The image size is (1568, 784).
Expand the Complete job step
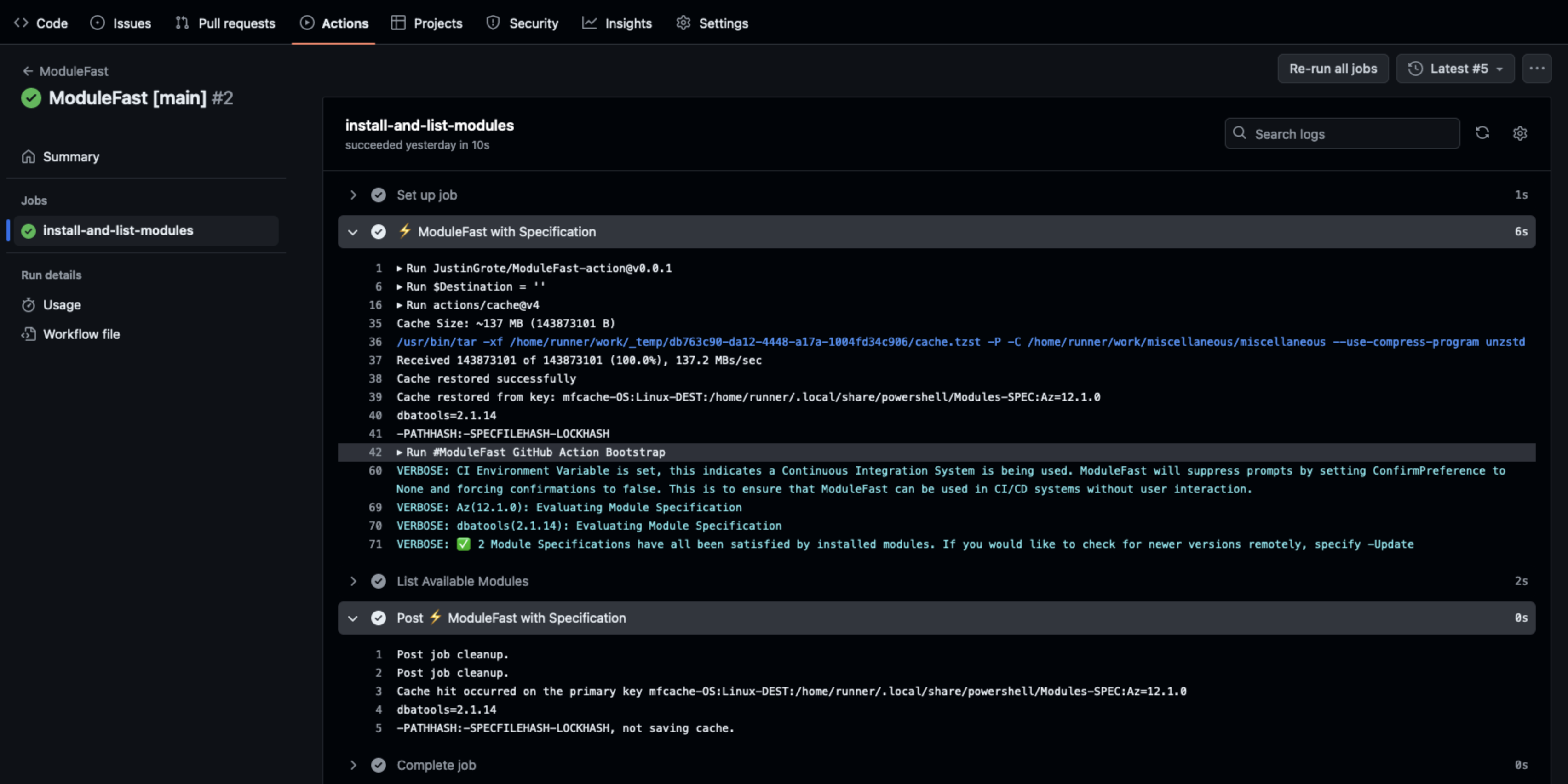point(937,765)
